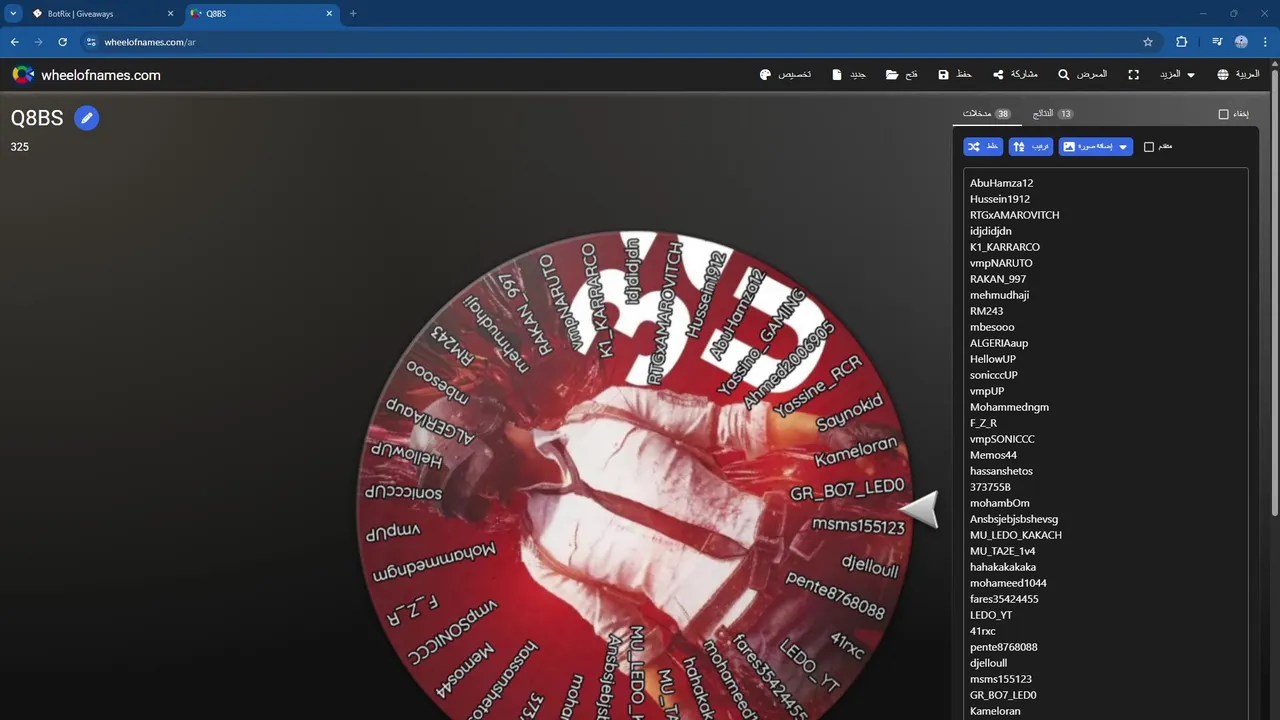Click the GR_BO7_LED0 entry in list

point(1003,695)
